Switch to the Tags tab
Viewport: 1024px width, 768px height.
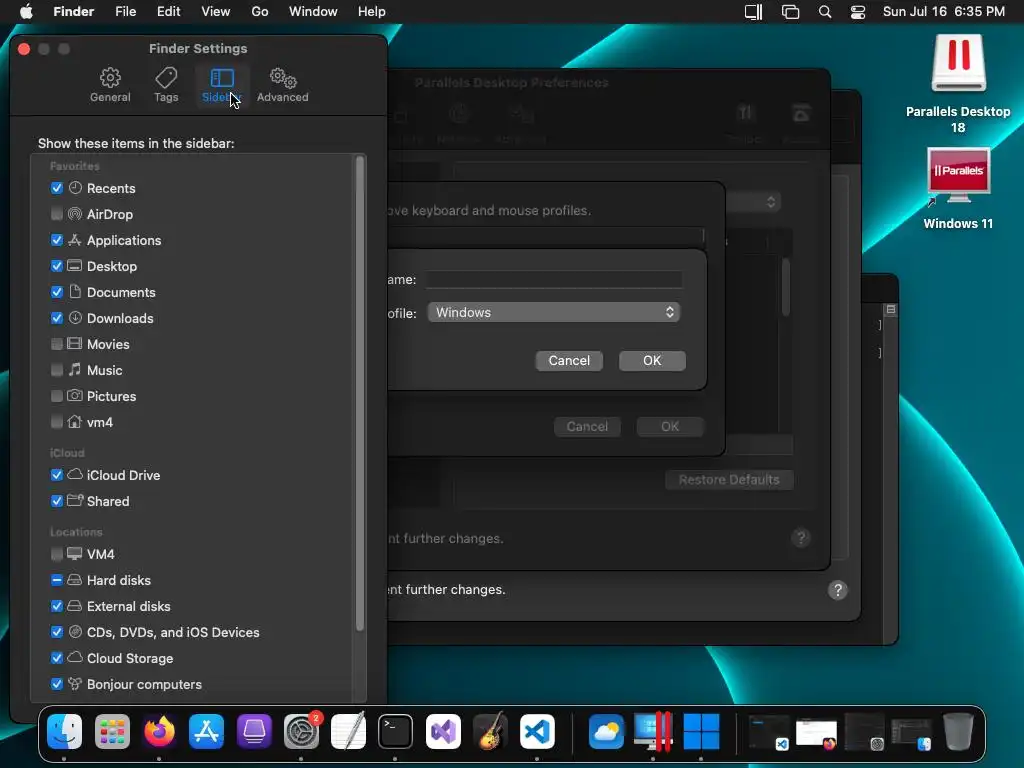166,85
